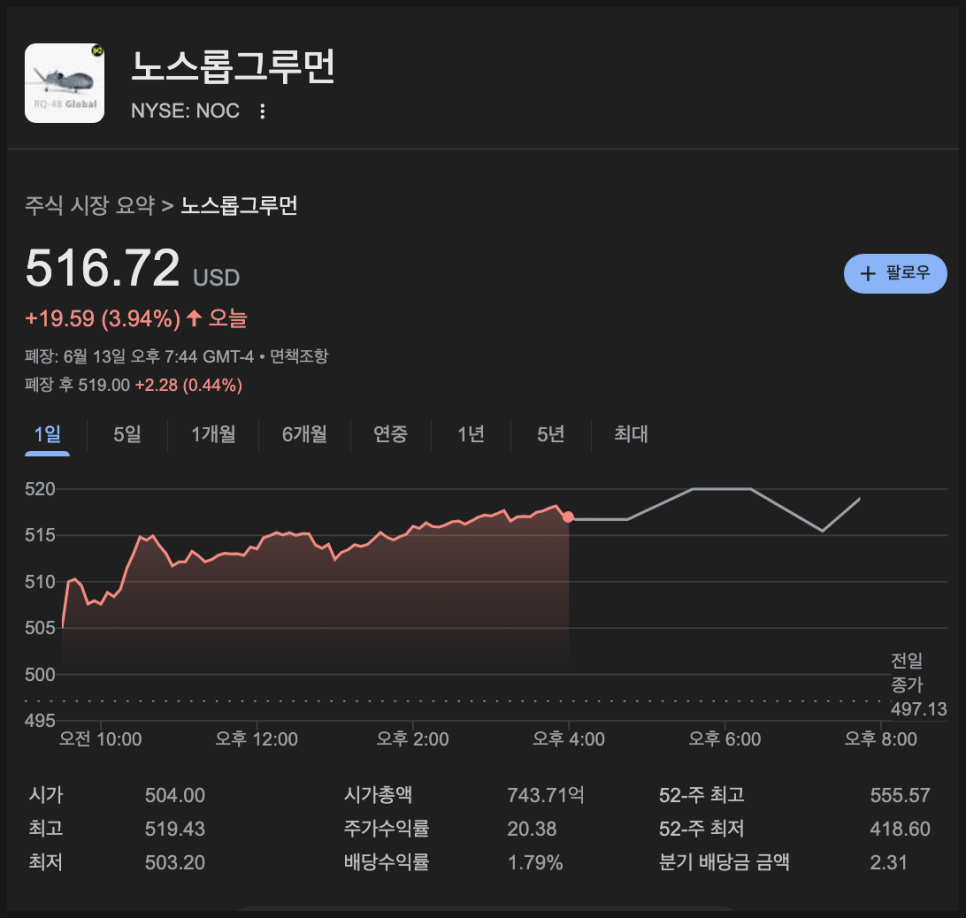The width and height of the screenshot is (966, 918).
Task: Click the 520 price axis label
Action: 40,489
